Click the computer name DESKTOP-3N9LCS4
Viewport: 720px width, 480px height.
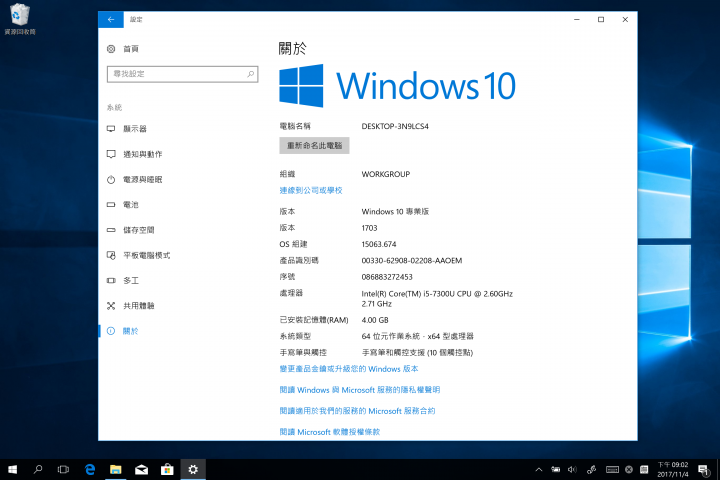[x=395, y=126]
